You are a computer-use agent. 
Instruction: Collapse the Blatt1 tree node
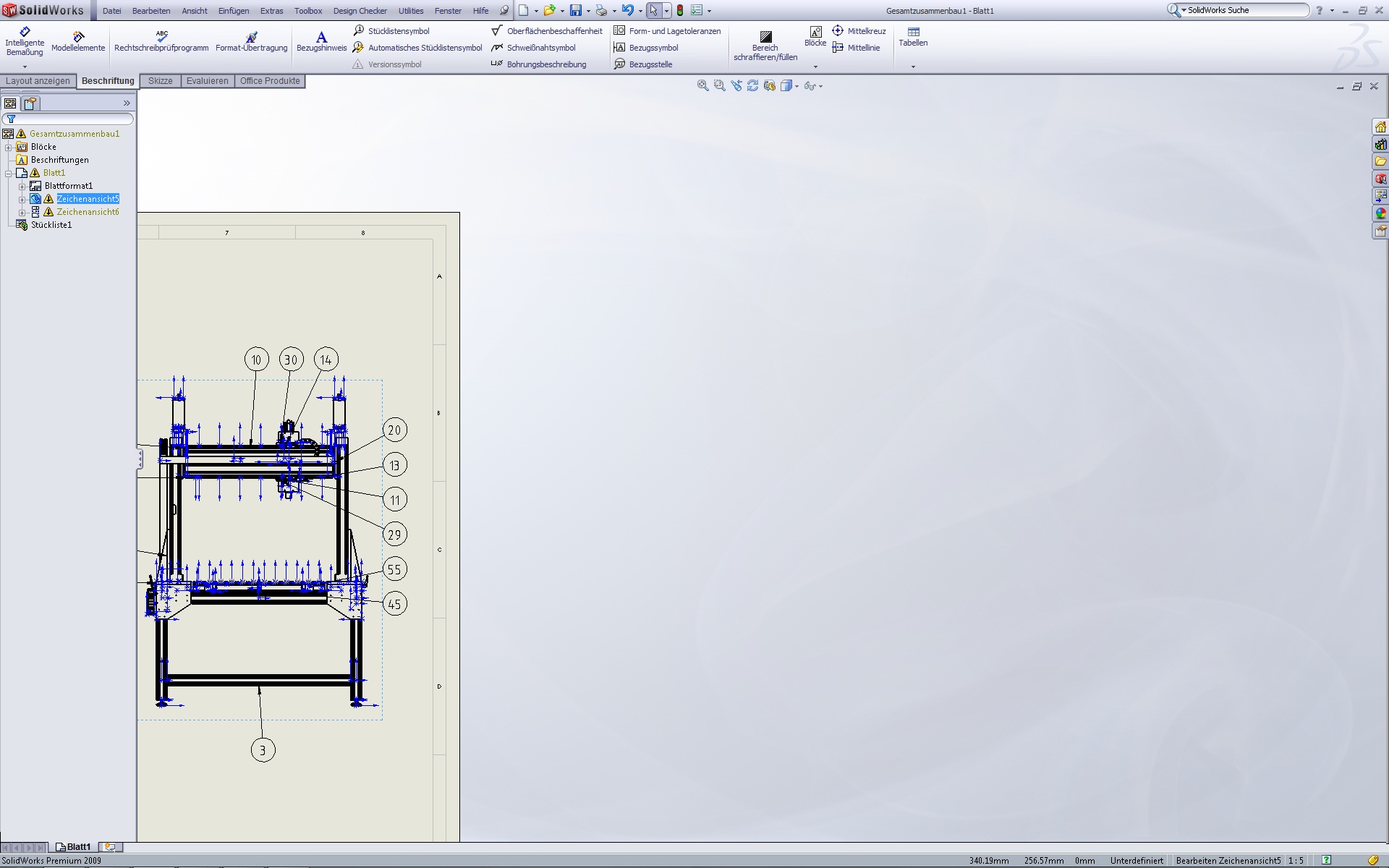pos(9,173)
